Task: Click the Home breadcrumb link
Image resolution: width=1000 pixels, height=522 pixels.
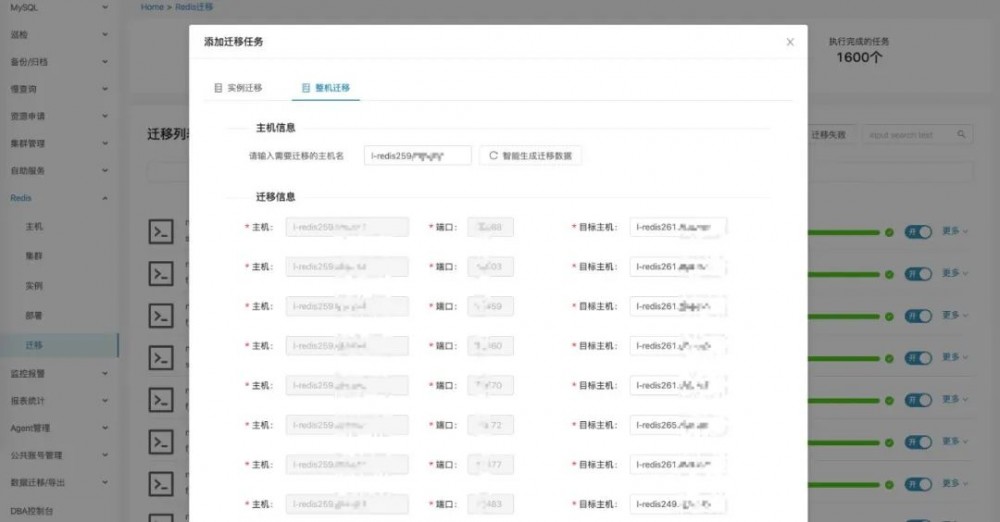Action: click(152, 7)
